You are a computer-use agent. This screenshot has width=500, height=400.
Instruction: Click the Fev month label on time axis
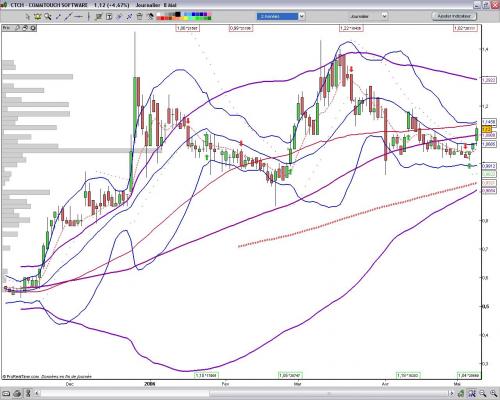click(225, 384)
